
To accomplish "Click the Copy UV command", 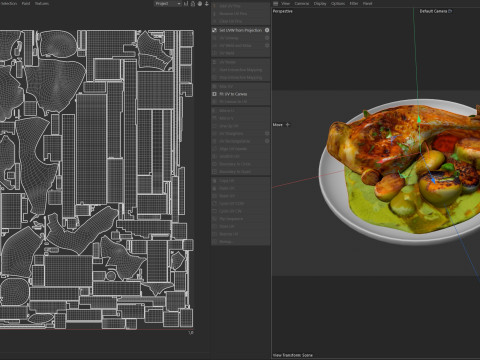I will [x=227, y=181].
